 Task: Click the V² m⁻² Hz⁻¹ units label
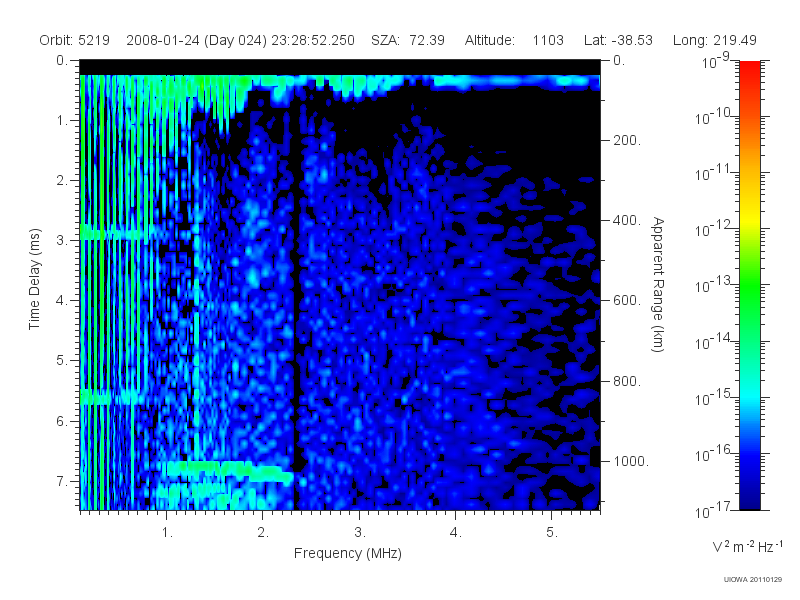[747, 546]
